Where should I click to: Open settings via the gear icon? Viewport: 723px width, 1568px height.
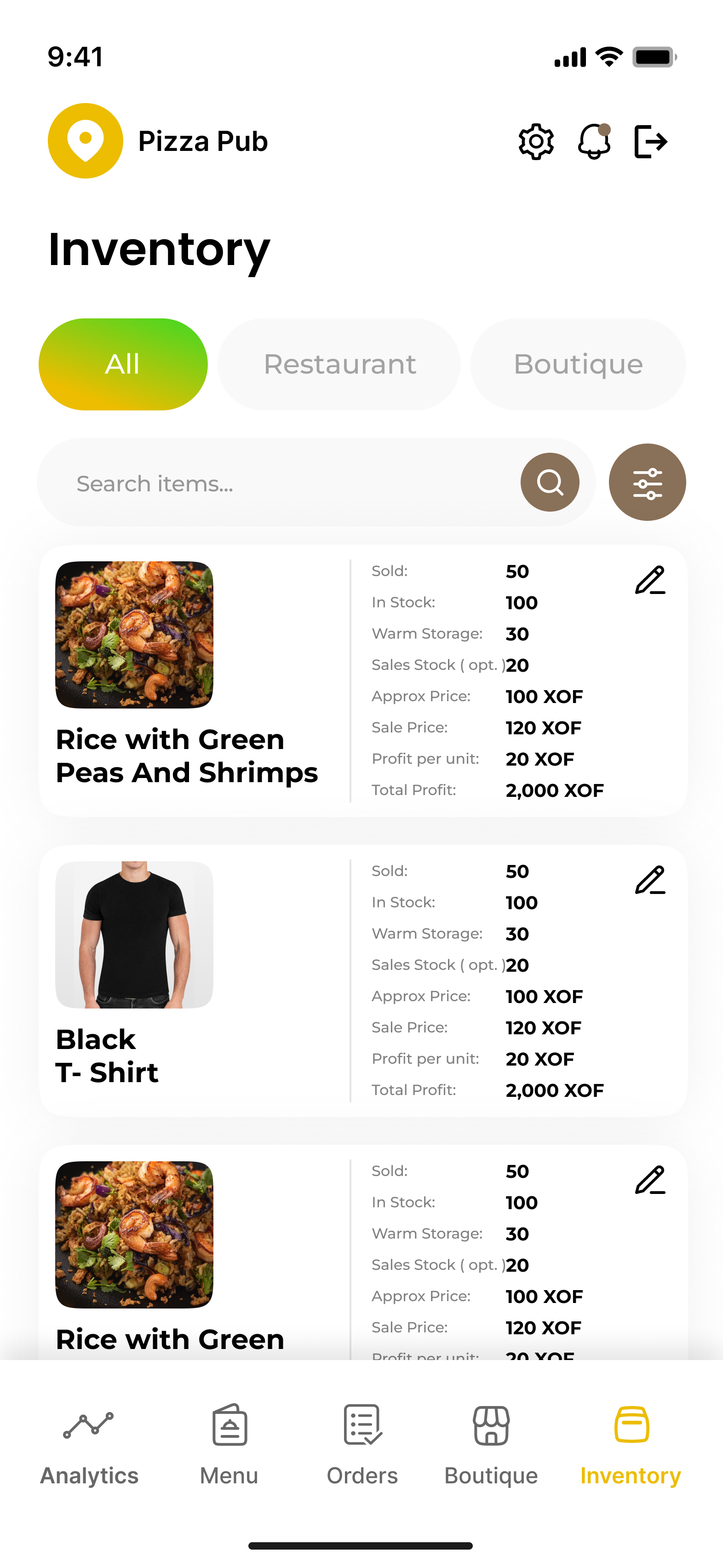(x=535, y=142)
